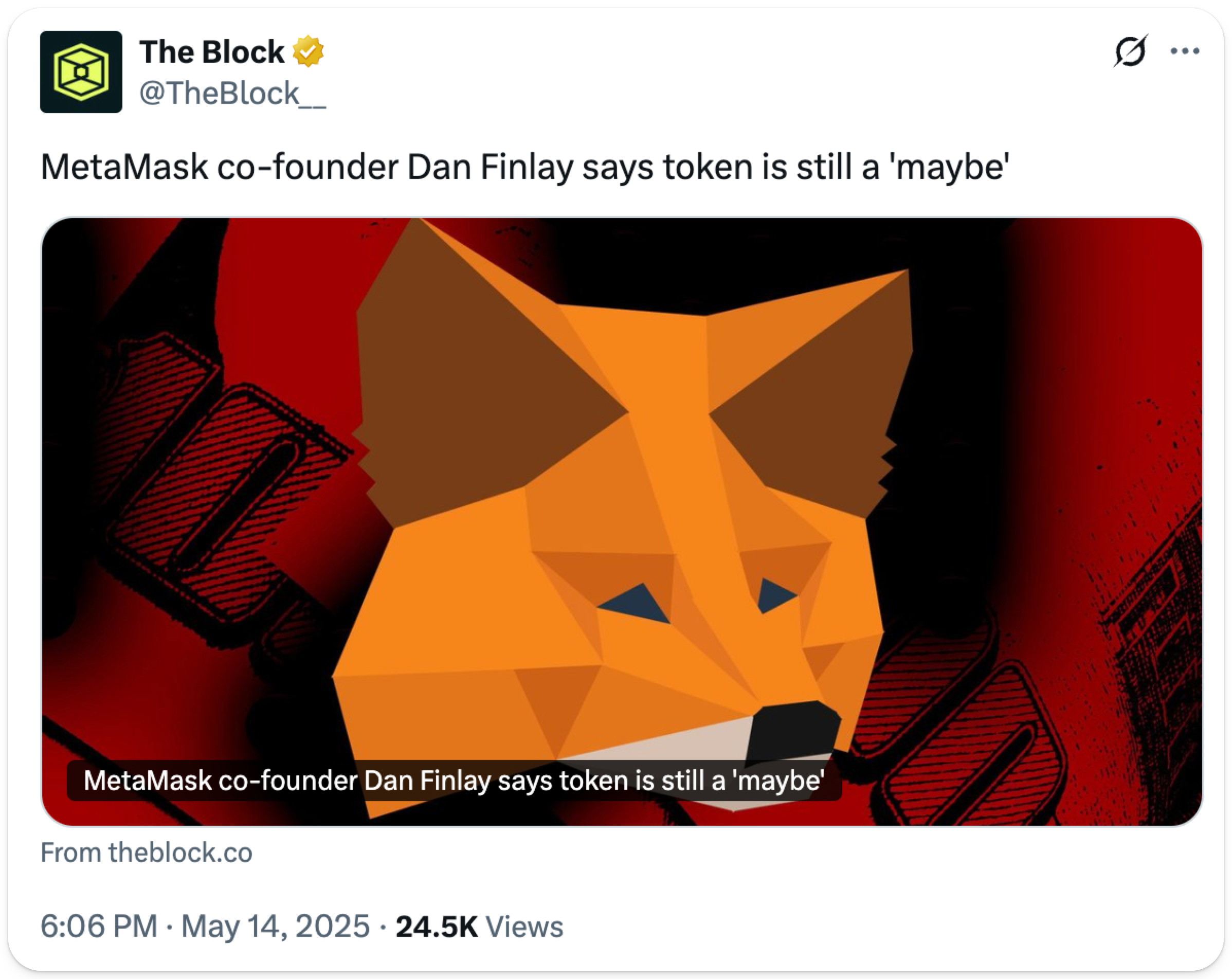
Task: Open the three-dot more options menu
Action: (x=1185, y=51)
